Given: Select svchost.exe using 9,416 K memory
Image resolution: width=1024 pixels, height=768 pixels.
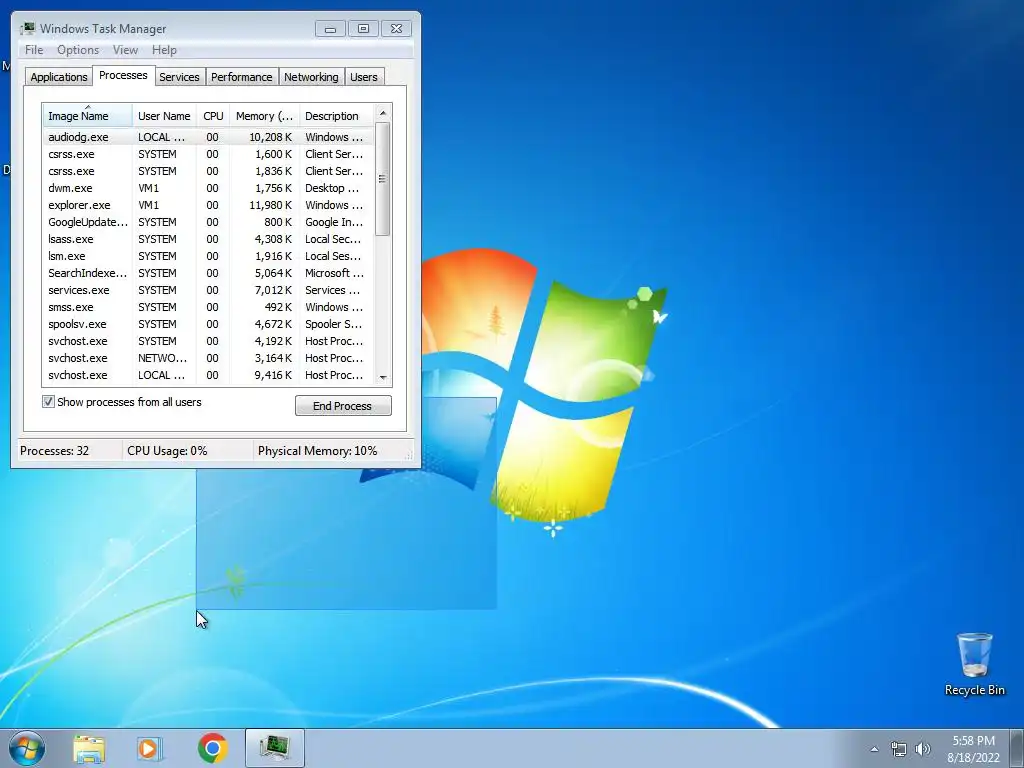Looking at the screenshot, I should [208, 375].
